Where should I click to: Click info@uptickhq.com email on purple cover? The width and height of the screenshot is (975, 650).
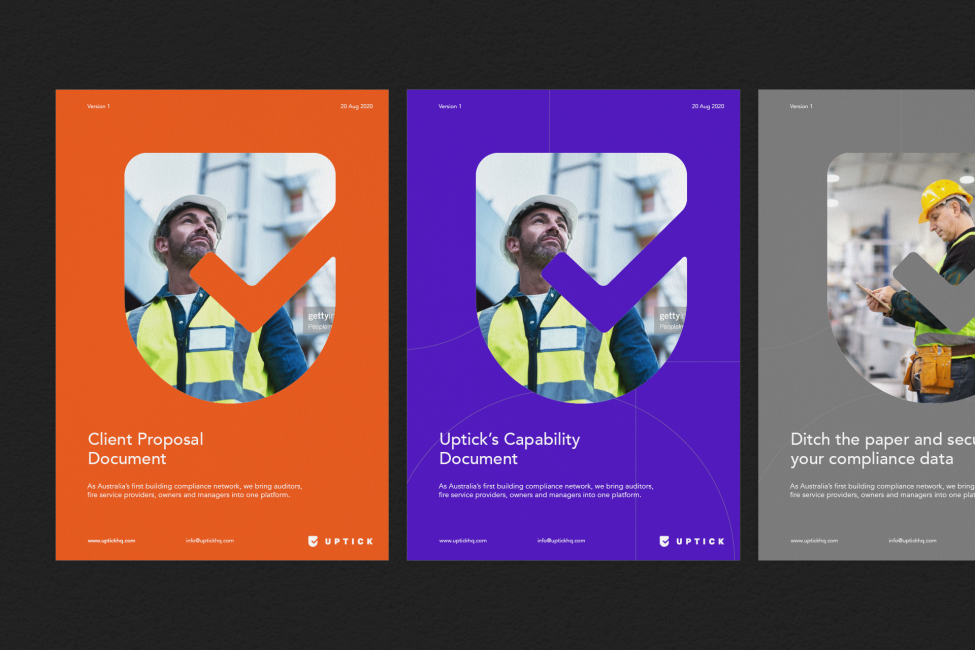tap(561, 541)
